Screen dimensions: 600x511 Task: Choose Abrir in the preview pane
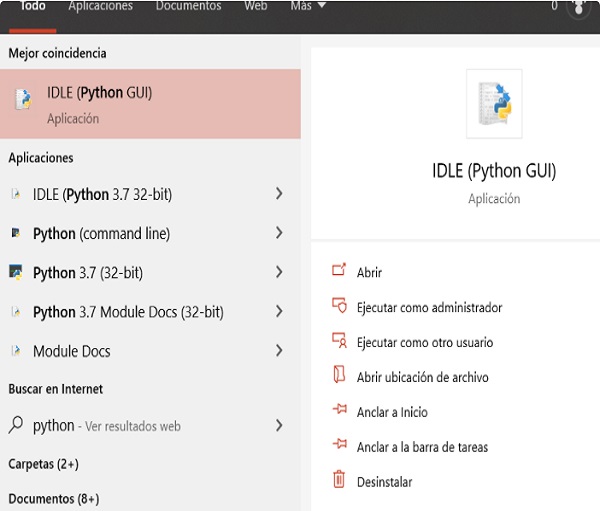[x=369, y=273]
